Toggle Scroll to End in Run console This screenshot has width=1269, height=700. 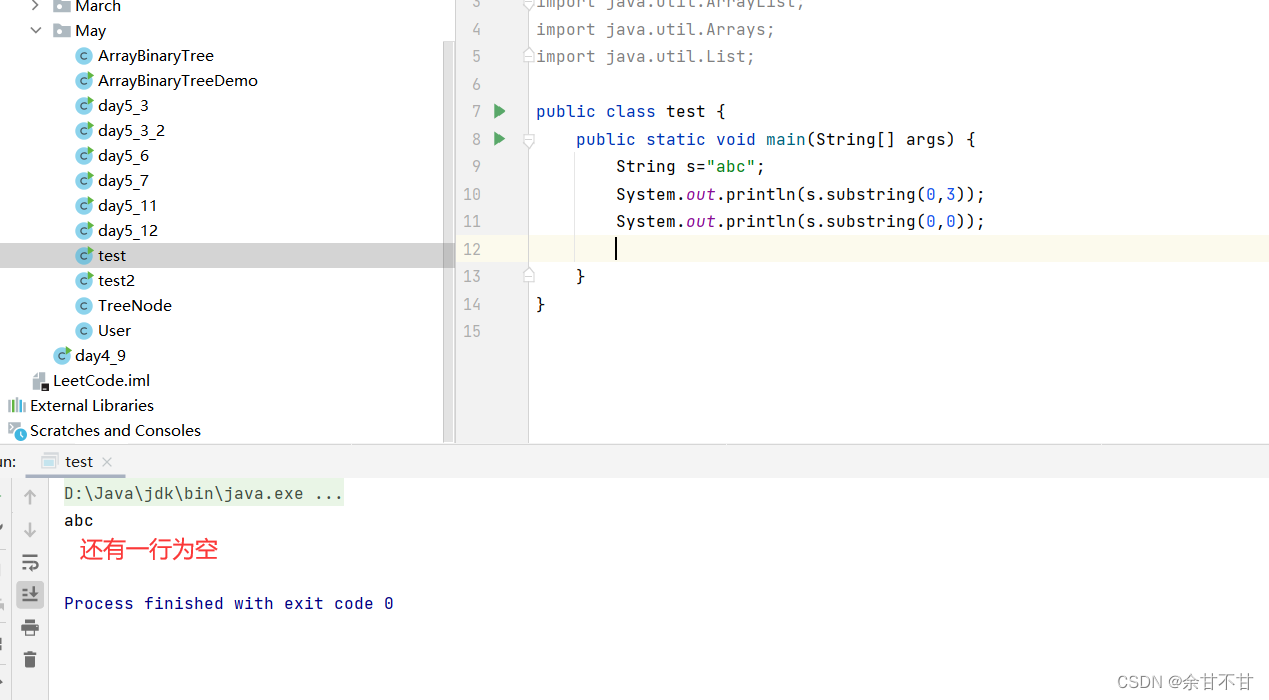click(30, 594)
